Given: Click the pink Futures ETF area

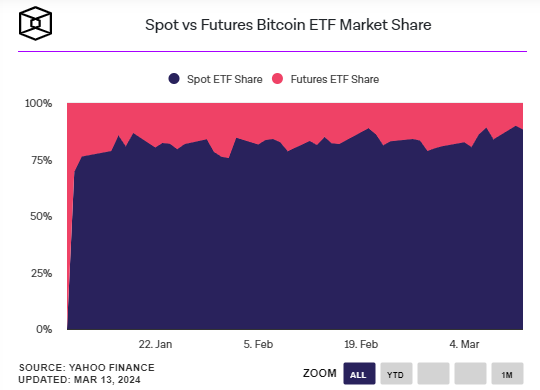Looking at the screenshot, I should click(295, 119).
